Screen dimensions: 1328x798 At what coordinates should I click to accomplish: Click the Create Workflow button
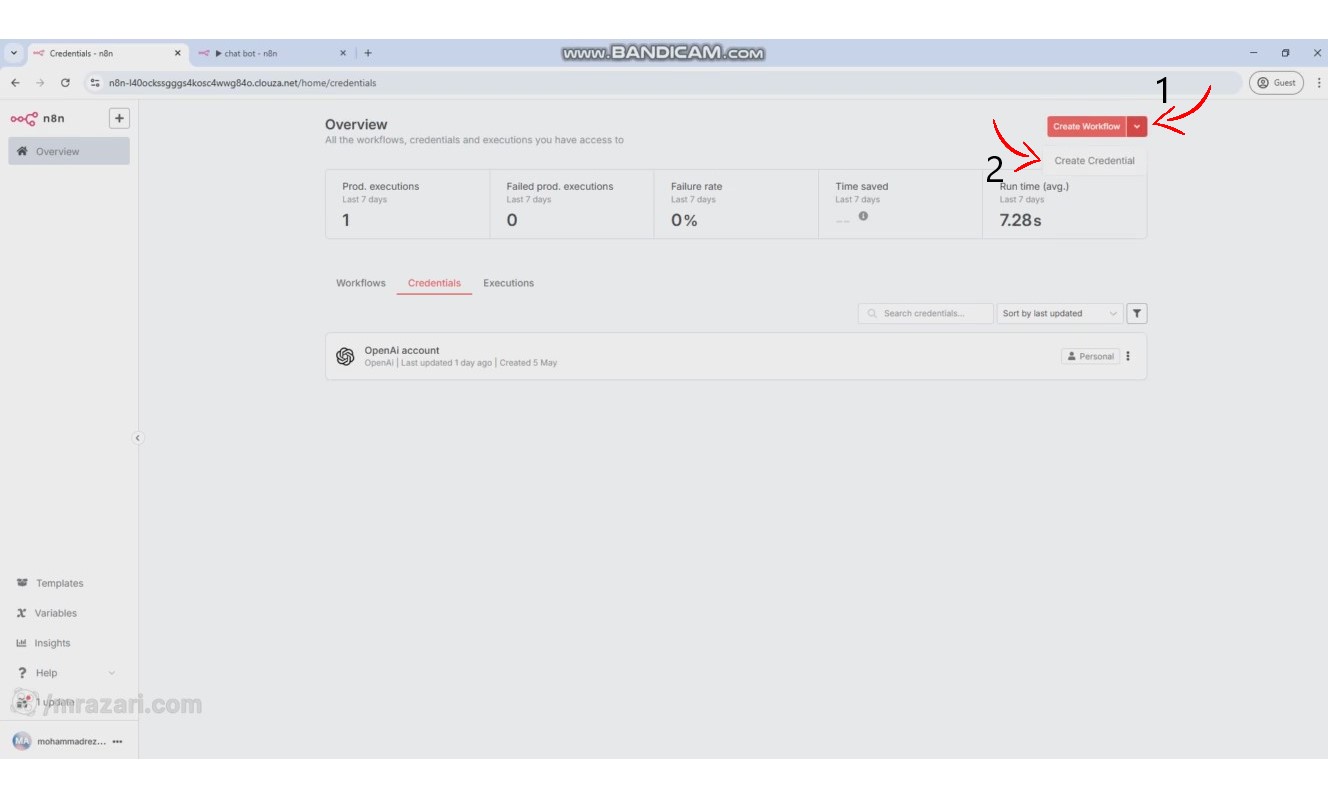[1086, 126]
